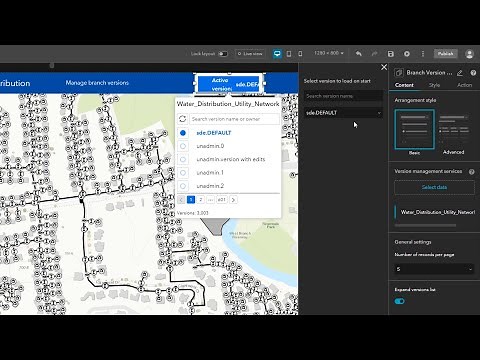The image size is (480, 360).
Task: Go to next page of versions
Action: click(233, 200)
